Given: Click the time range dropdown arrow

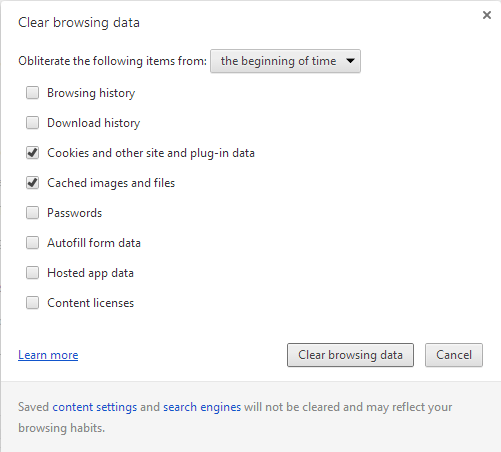Looking at the screenshot, I should point(350,61).
